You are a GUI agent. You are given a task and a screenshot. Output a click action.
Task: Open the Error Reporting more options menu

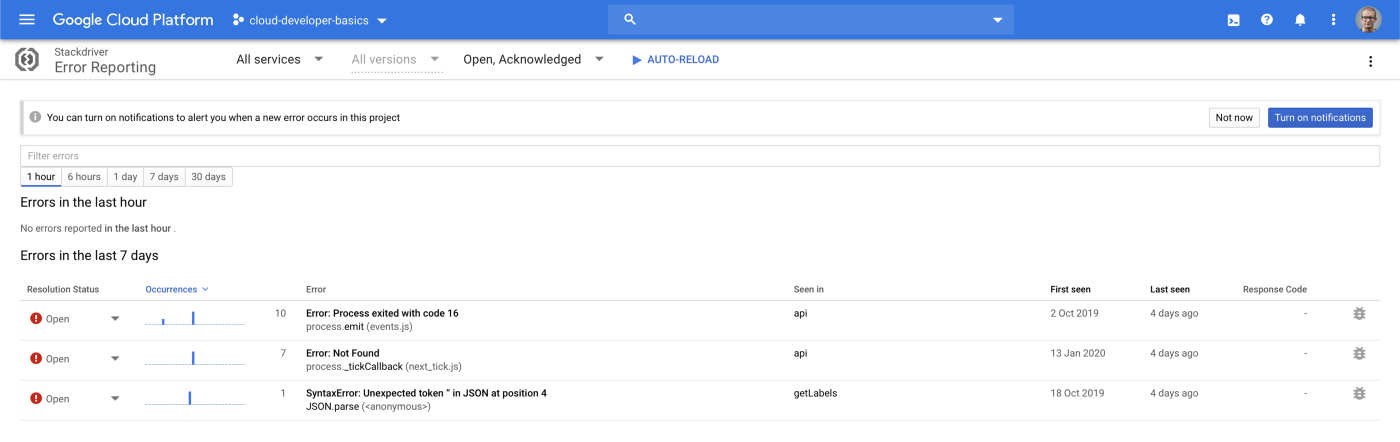(1370, 62)
